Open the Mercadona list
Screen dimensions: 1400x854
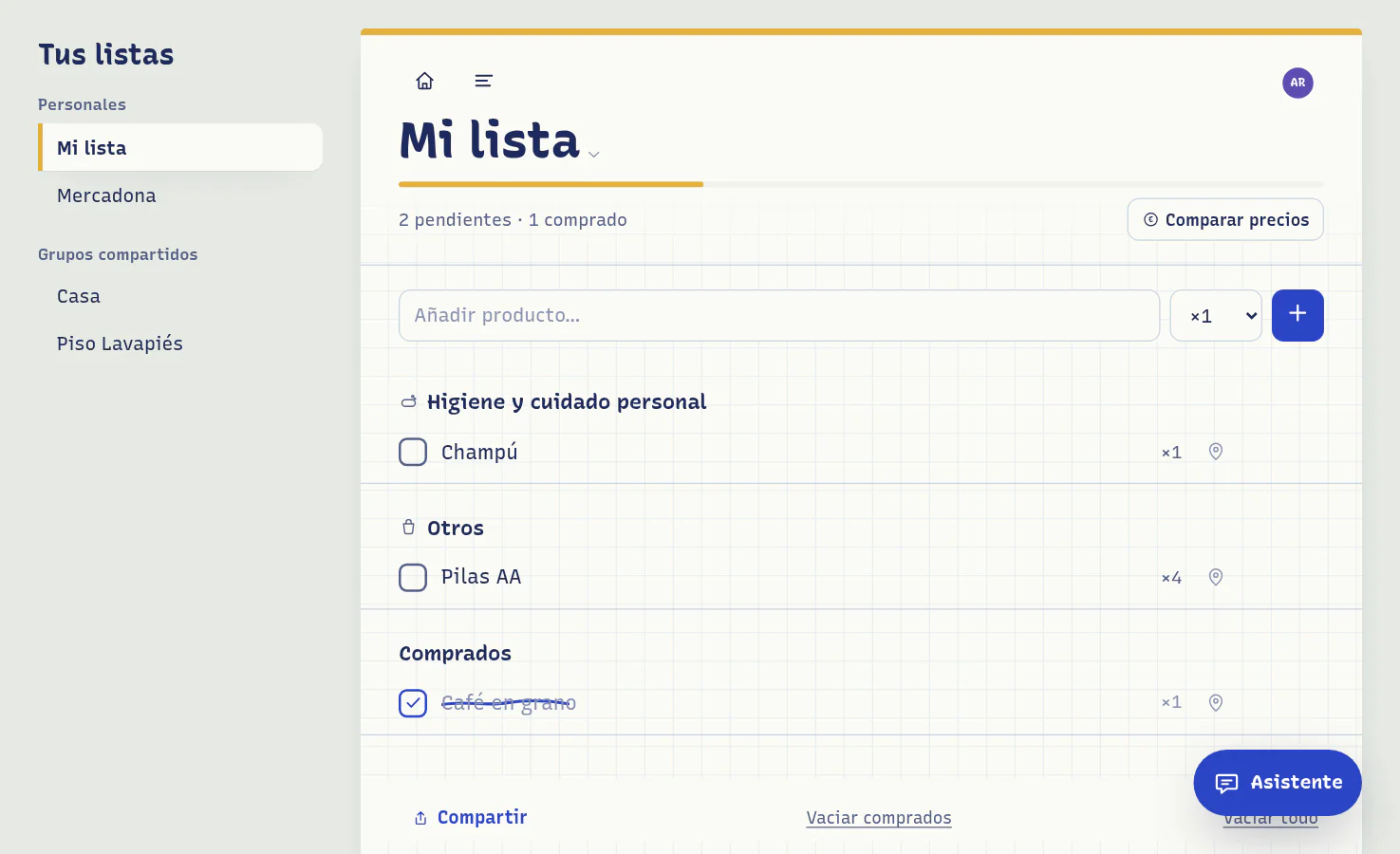180,195
